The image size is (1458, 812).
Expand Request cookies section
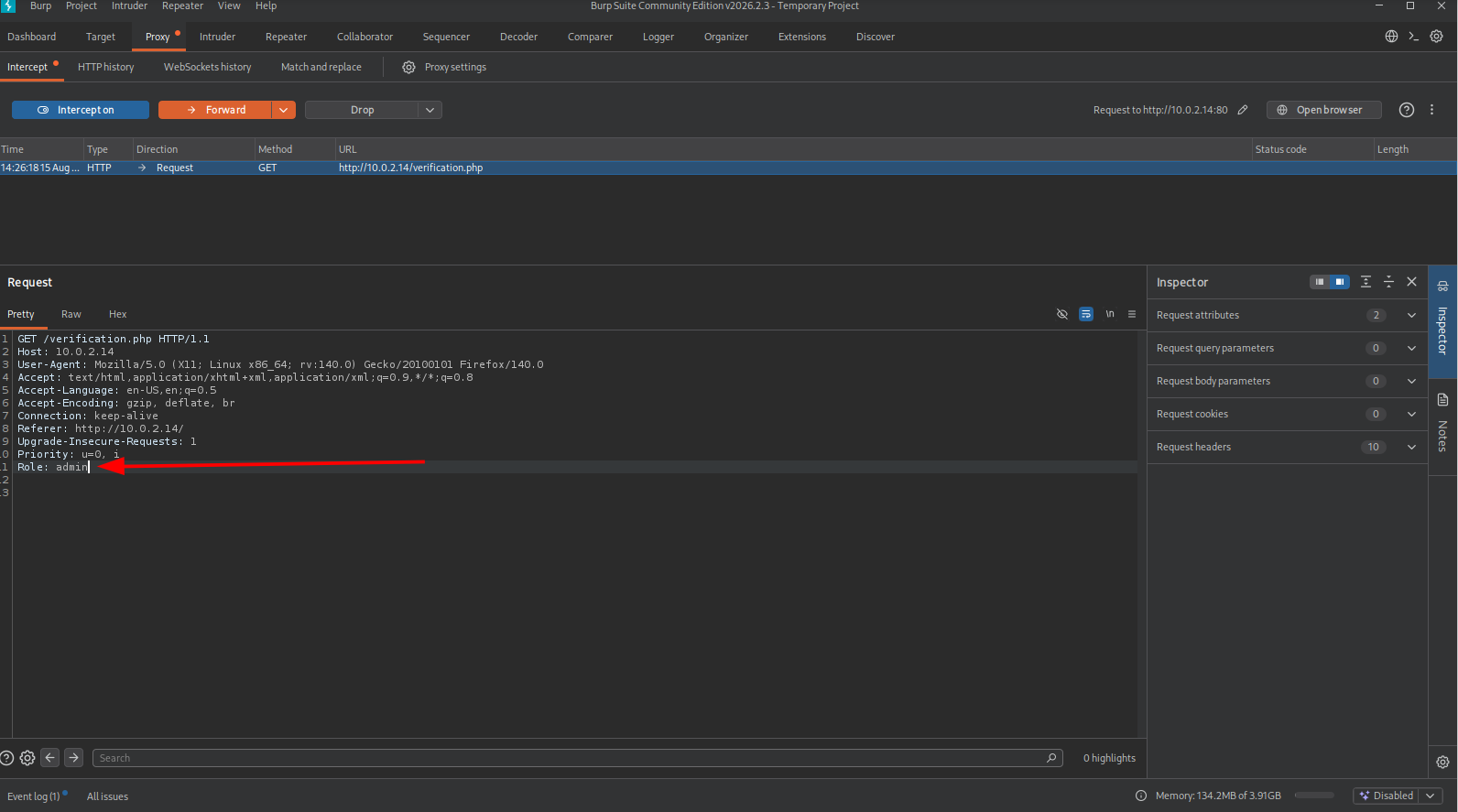[x=1287, y=414]
